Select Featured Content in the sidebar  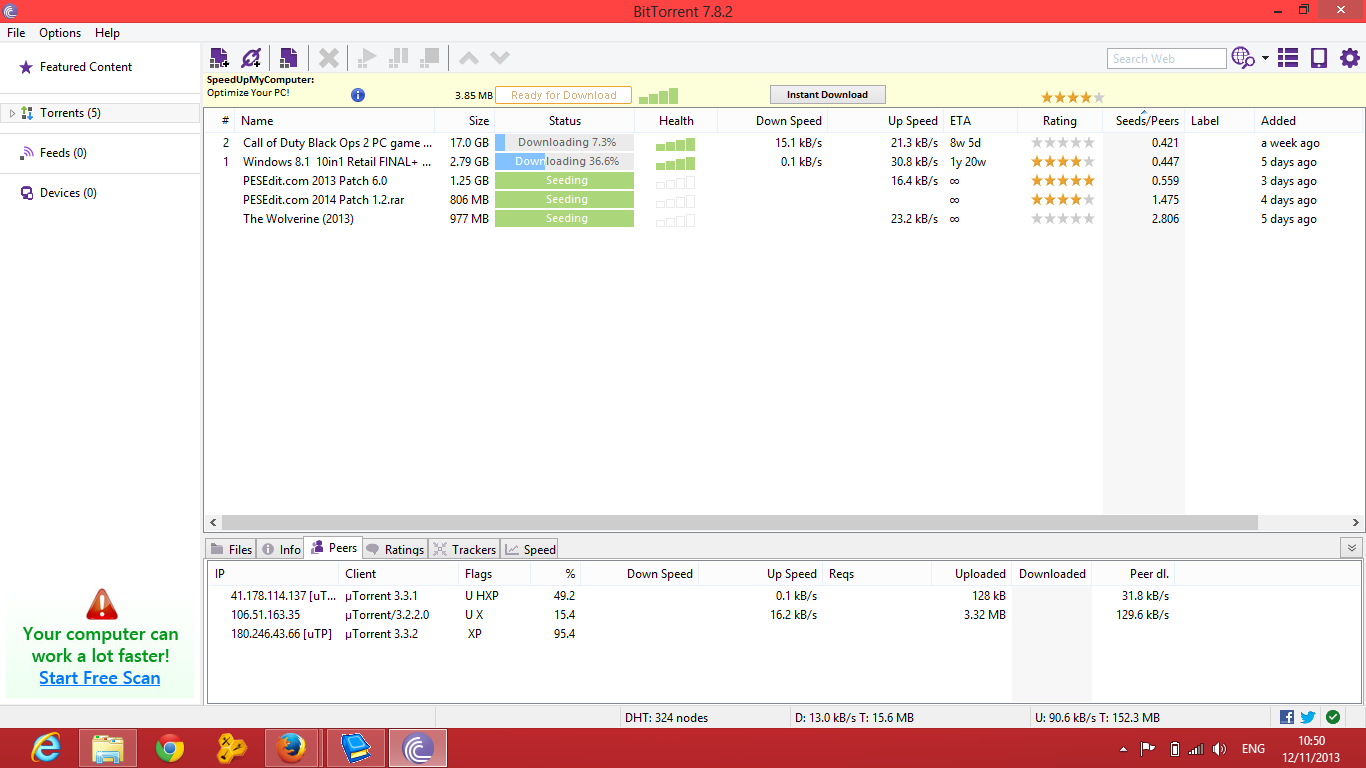(x=86, y=67)
